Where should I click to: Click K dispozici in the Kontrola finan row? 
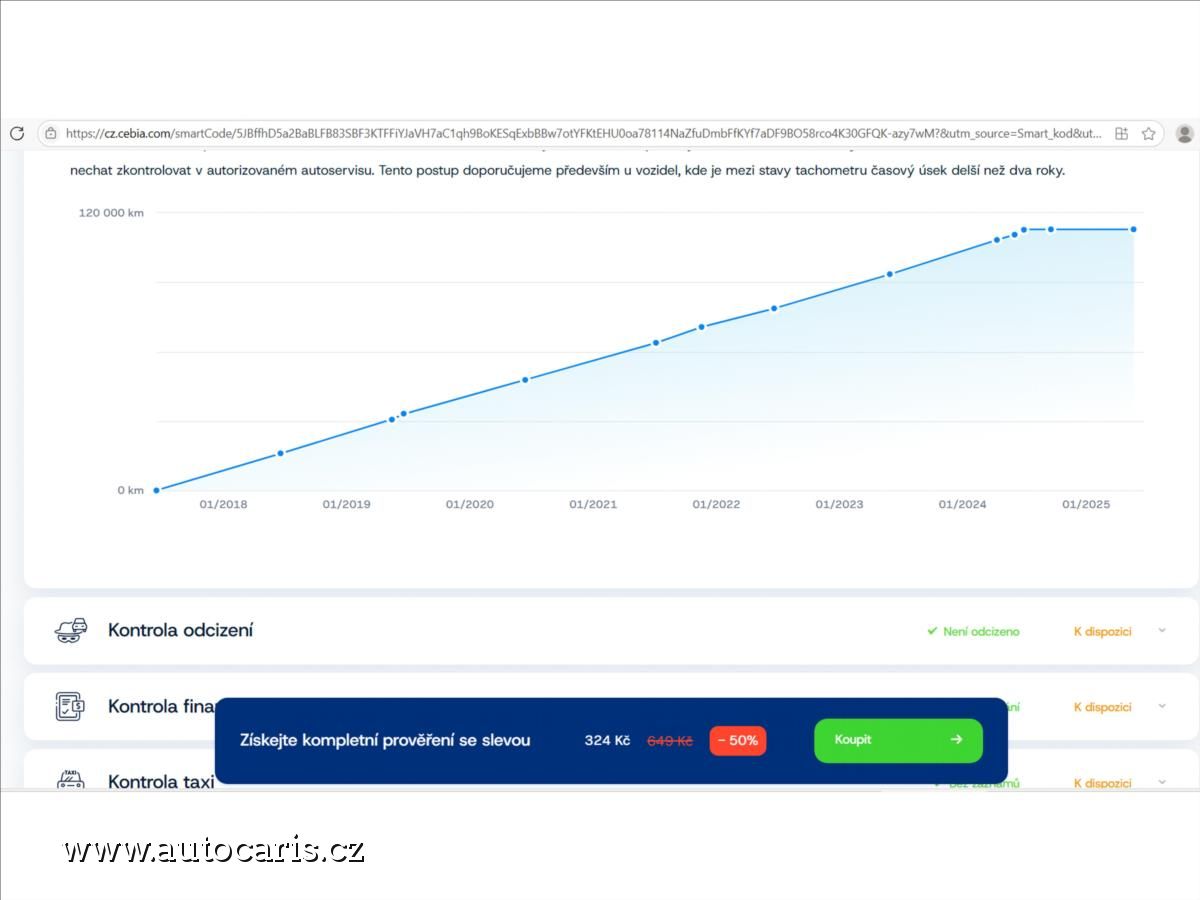click(1102, 707)
